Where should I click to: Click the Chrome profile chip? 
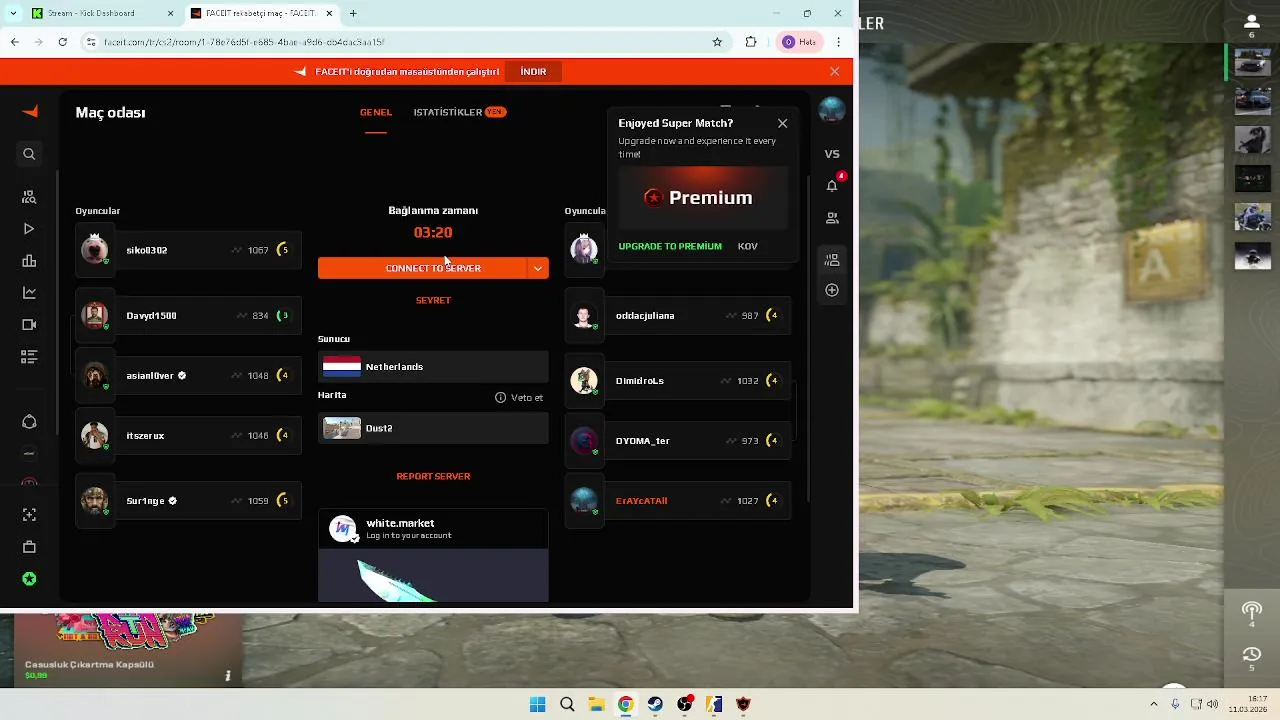799,42
